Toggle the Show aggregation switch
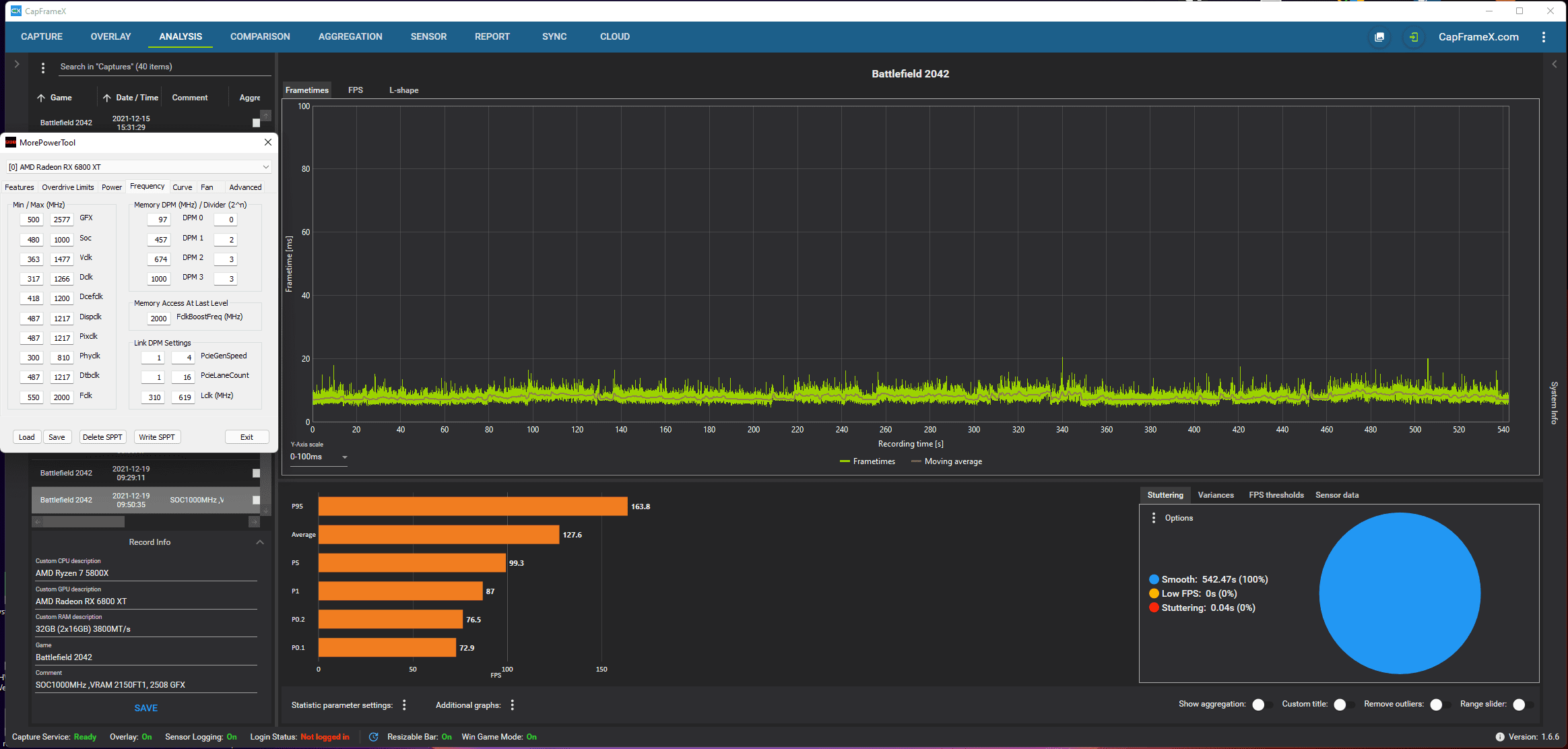 pos(1262,705)
